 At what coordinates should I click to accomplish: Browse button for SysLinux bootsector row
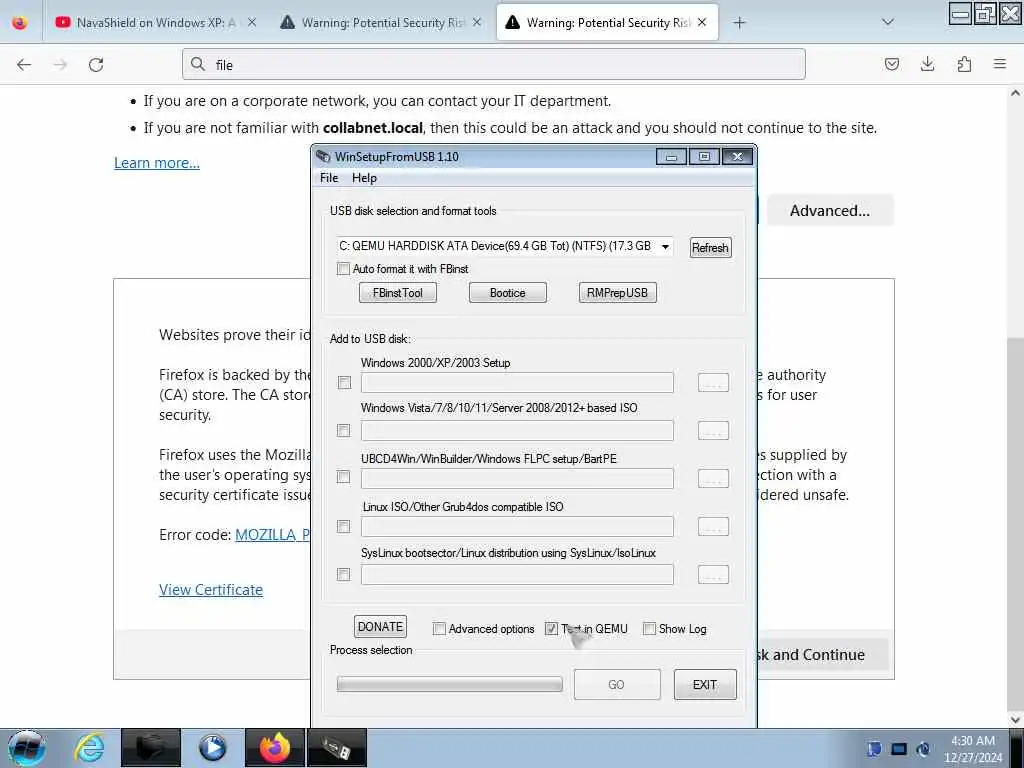tap(713, 575)
